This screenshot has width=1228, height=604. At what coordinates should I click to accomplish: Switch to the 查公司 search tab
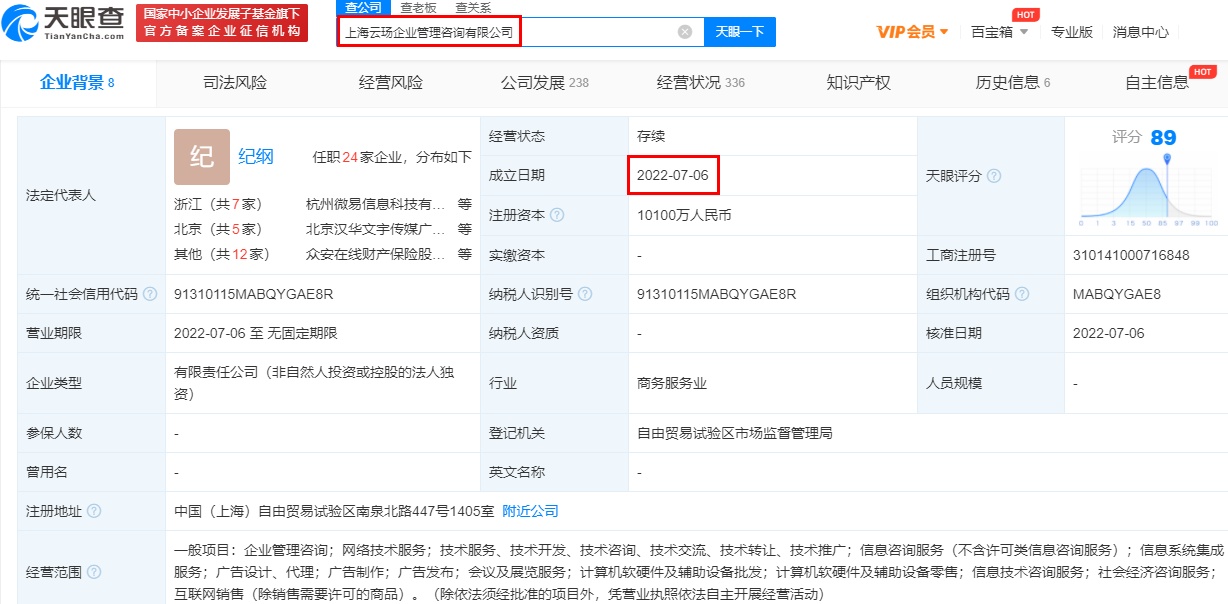[364, 7]
